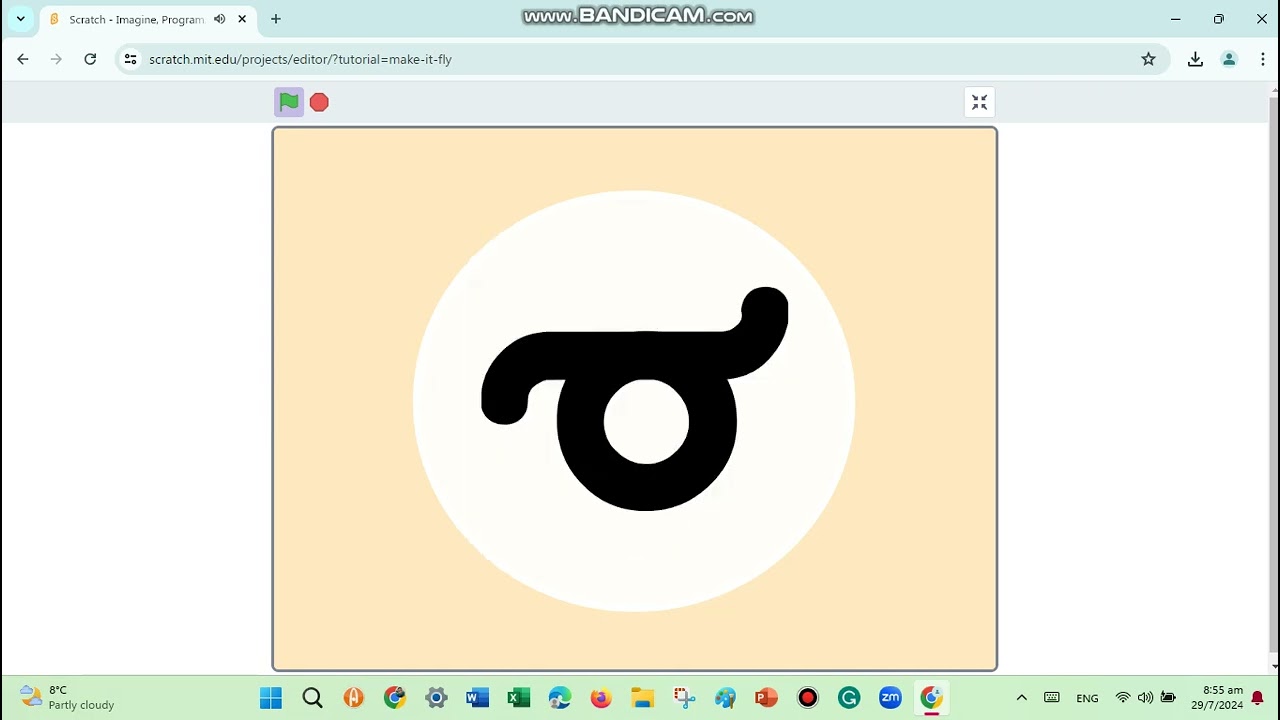Screen dimensions: 1280x720
Task: Open Snipping Tool from taskbar
Action: pos(684,698)
